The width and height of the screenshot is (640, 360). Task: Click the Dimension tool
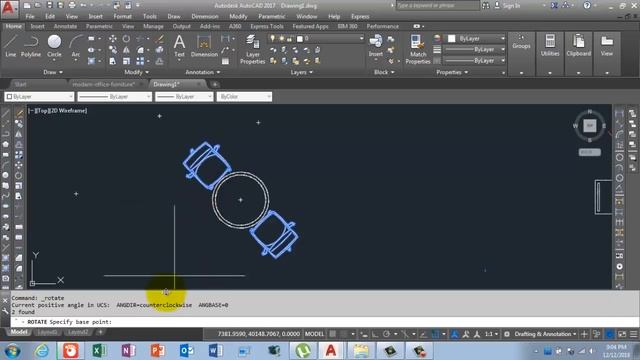pos(204,46)
